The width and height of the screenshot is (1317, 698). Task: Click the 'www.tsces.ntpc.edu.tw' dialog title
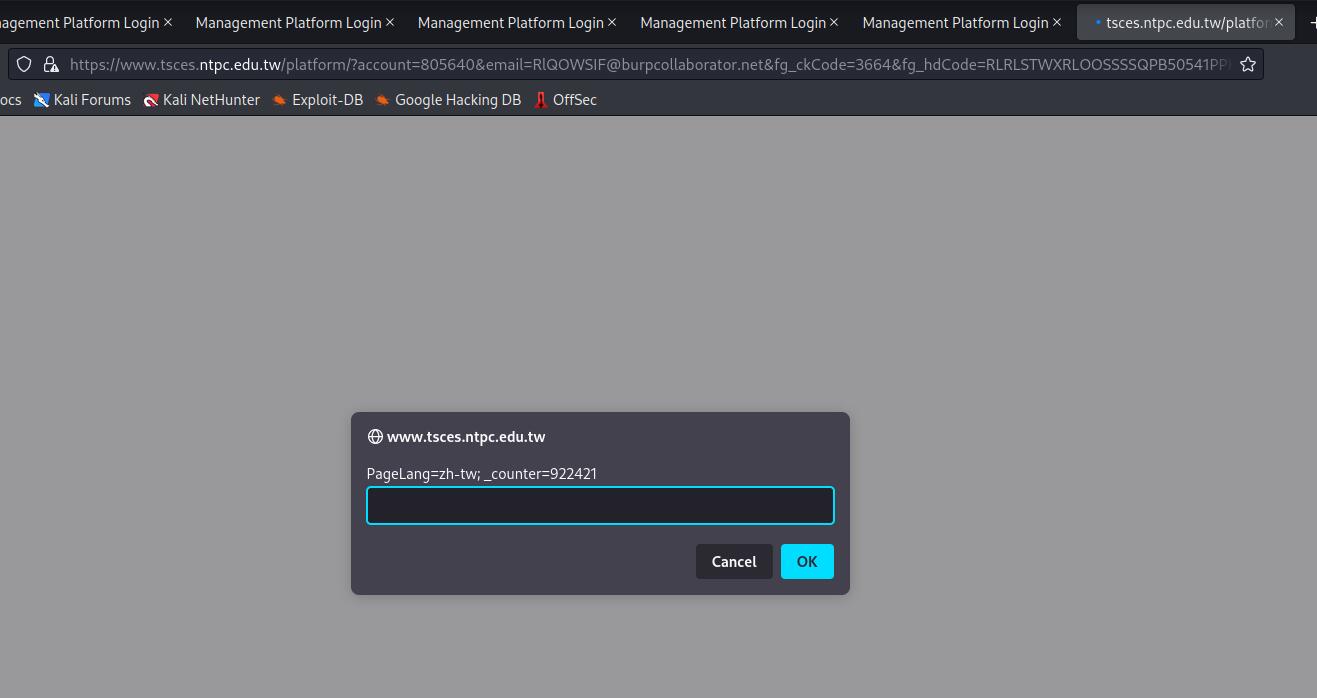pos(466,436)
